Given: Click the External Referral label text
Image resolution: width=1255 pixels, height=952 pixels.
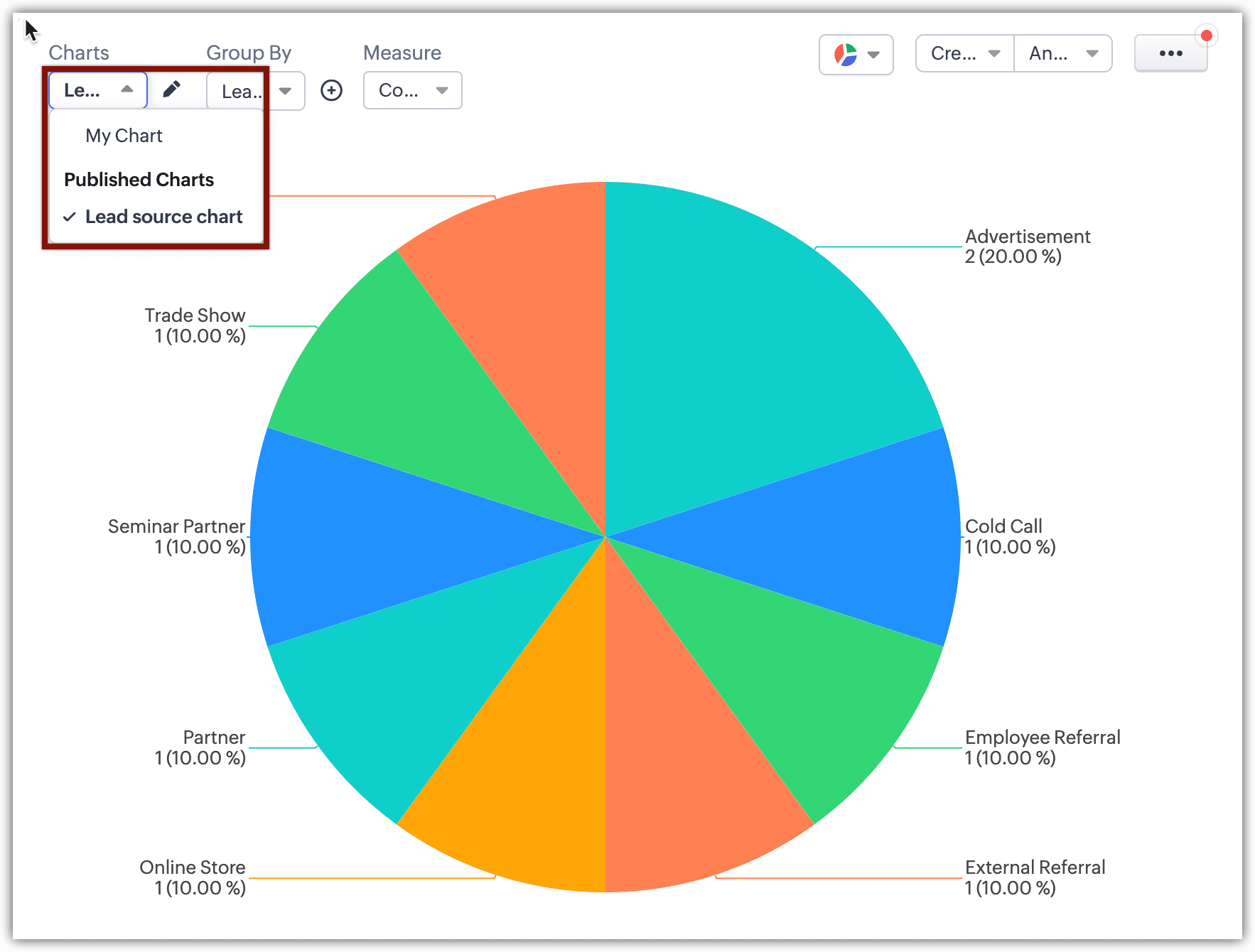Looking at the screenshot, I should [x=1034, y=867].
